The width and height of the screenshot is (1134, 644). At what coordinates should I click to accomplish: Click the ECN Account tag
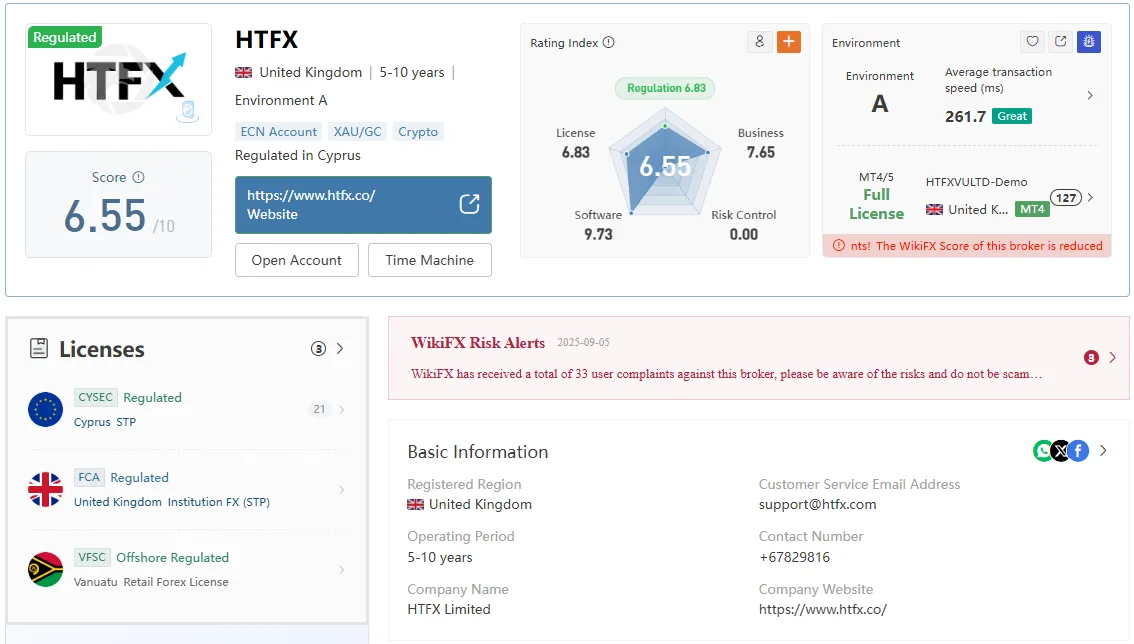click(278, 132)
